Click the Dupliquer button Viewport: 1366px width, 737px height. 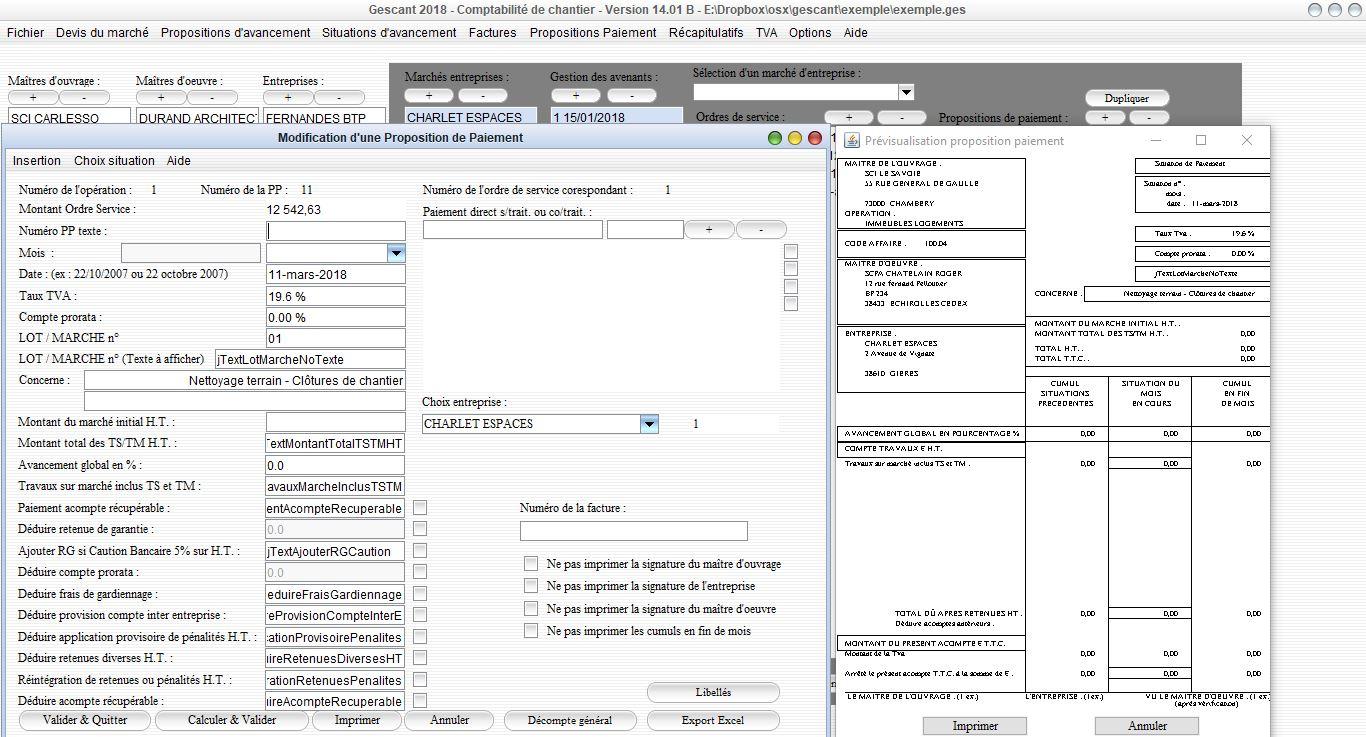click(1127, 99)
